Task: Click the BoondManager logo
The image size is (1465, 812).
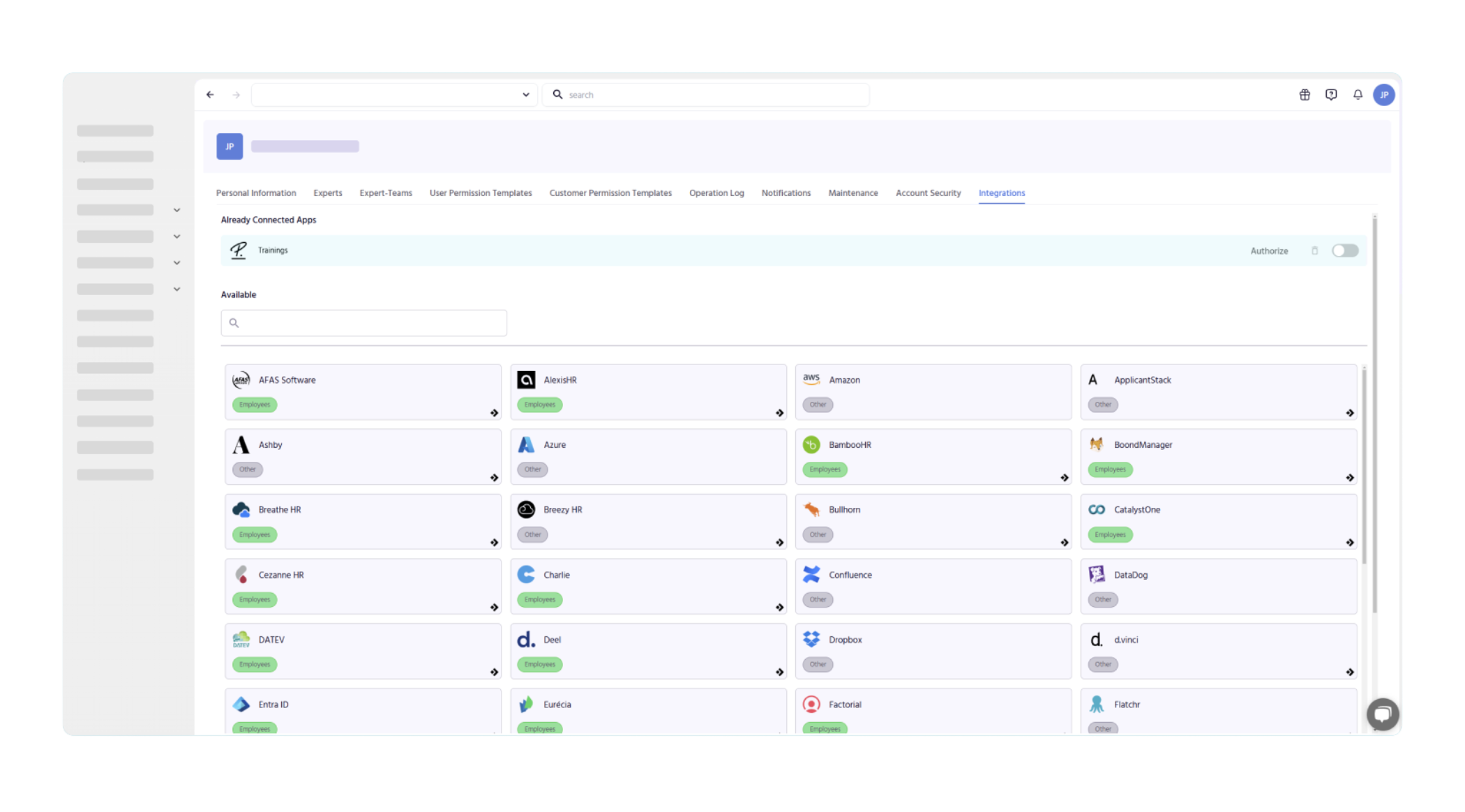Action: (1097, 444)
